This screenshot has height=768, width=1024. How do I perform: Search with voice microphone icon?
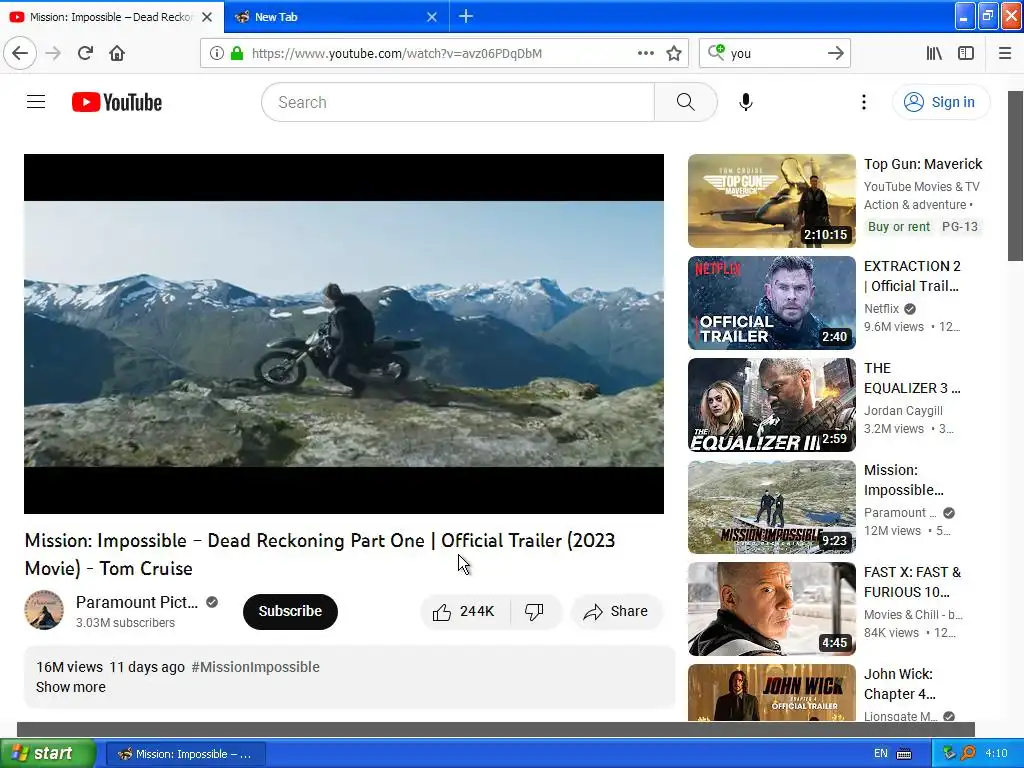[x=746, y=102]
